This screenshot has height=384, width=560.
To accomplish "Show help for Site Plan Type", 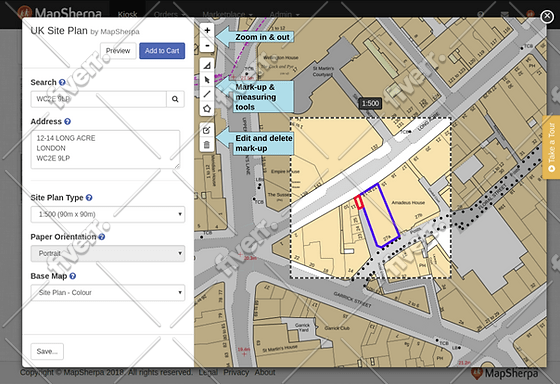I will (89, 198).
